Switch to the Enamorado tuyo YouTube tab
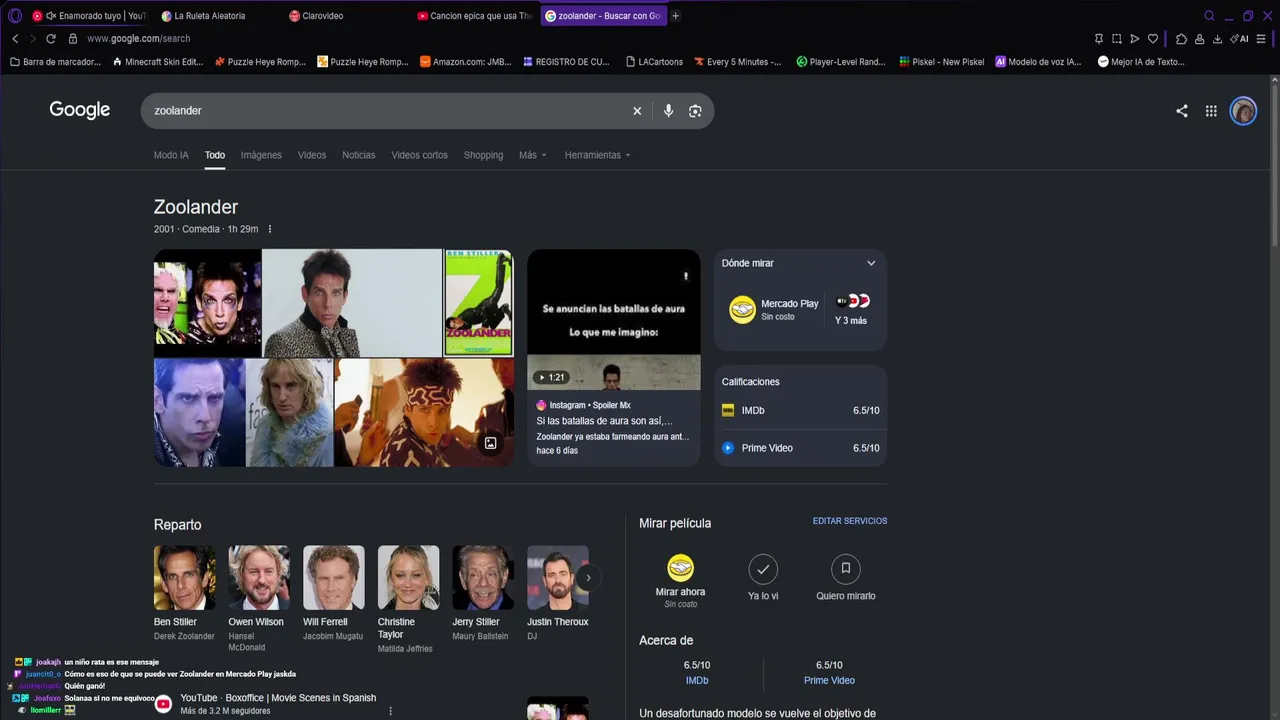1280x720 pixels. point(90,16)
